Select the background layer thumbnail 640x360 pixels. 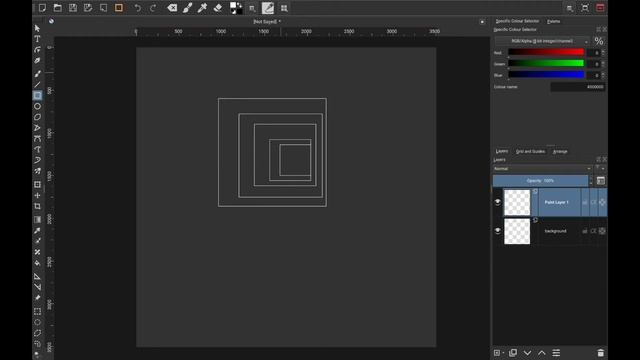517,231
